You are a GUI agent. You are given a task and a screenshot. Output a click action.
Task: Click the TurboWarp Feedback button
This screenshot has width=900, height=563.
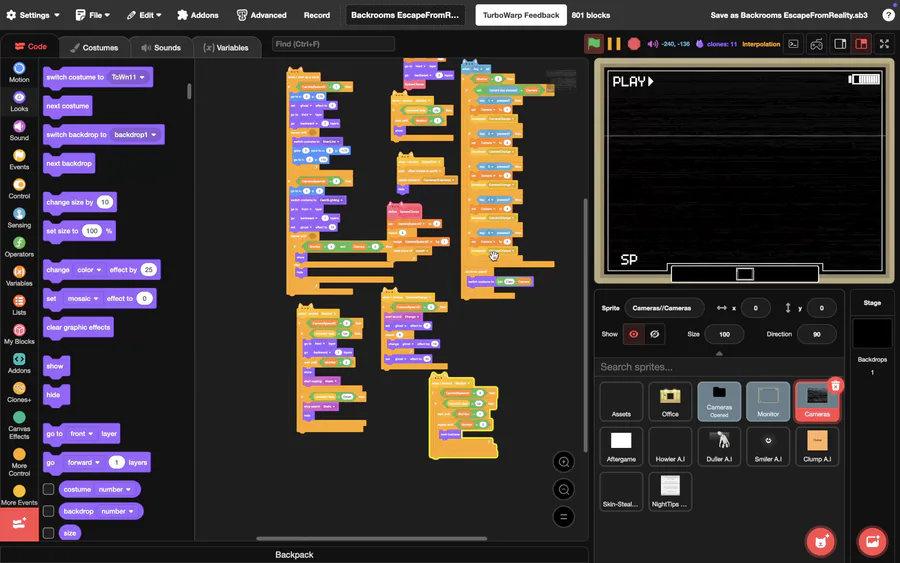[521, 15]
